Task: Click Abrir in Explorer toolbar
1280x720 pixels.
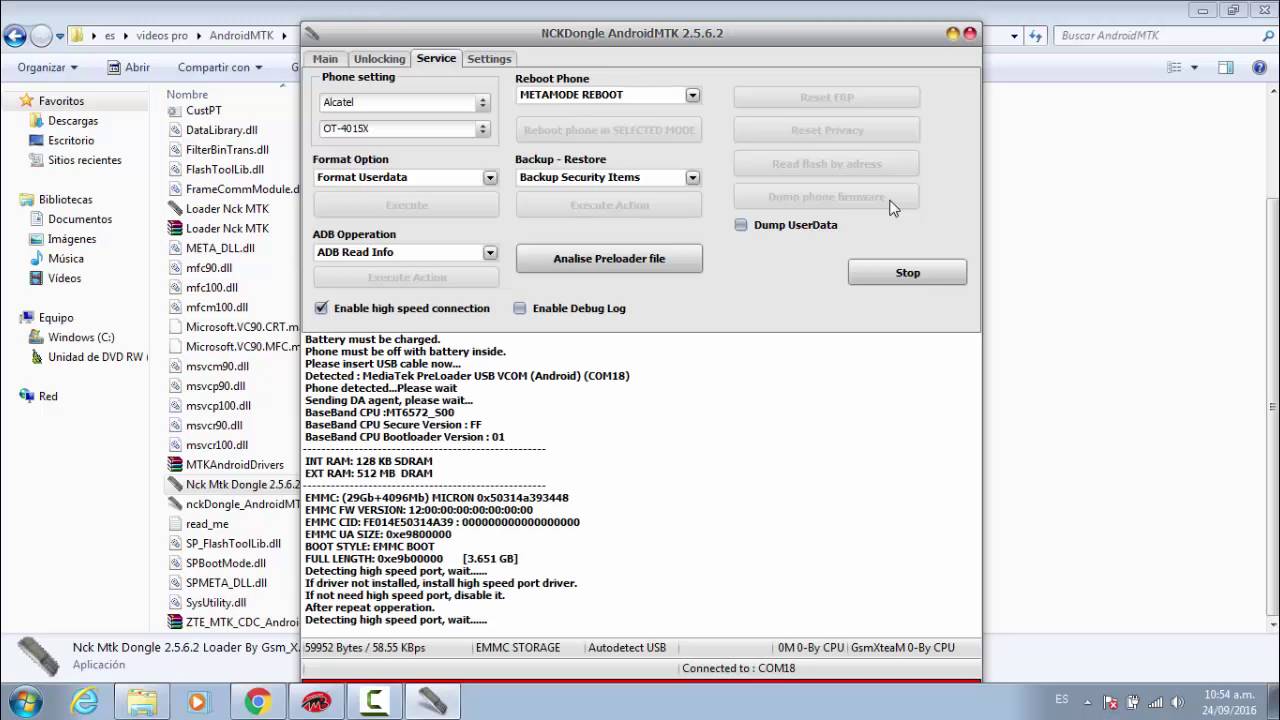Action: click(x=128, y=67)
